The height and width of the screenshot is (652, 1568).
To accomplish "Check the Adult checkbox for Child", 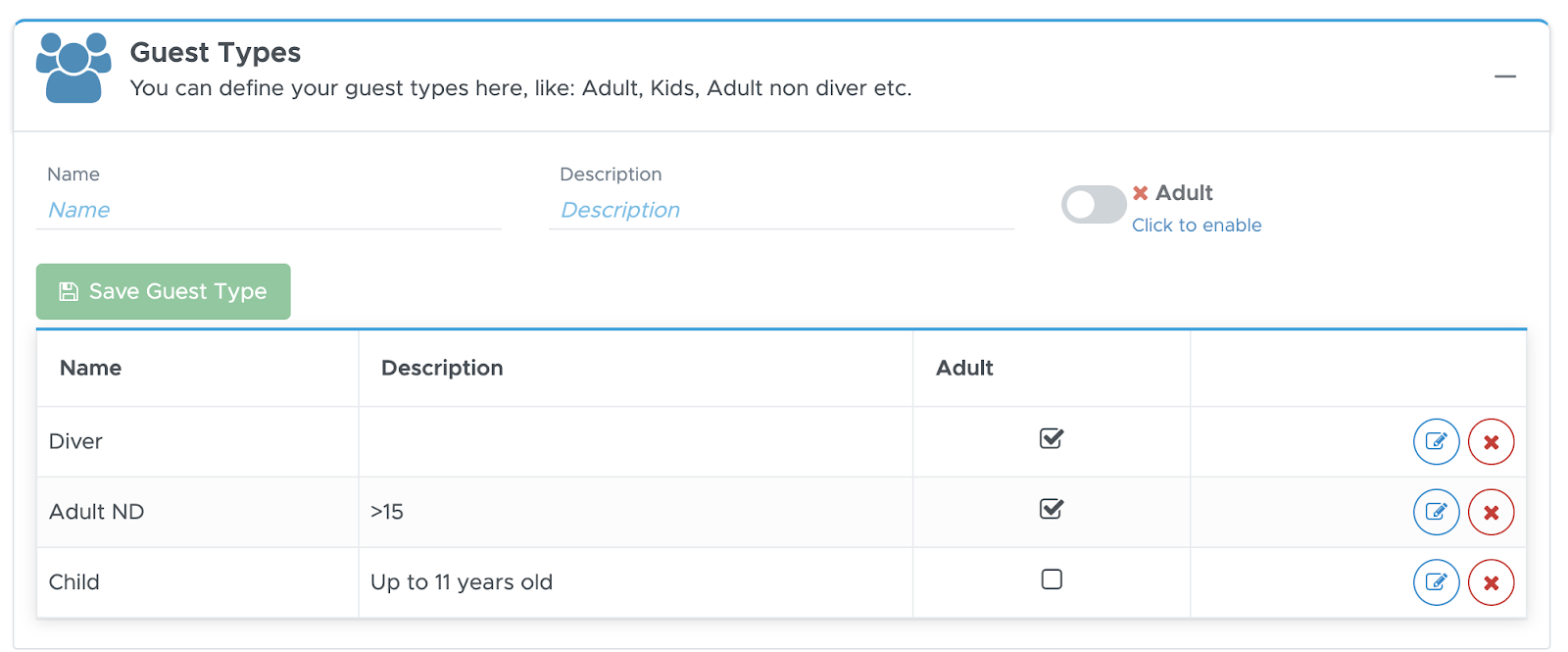I will click(x=1052, y=579).
